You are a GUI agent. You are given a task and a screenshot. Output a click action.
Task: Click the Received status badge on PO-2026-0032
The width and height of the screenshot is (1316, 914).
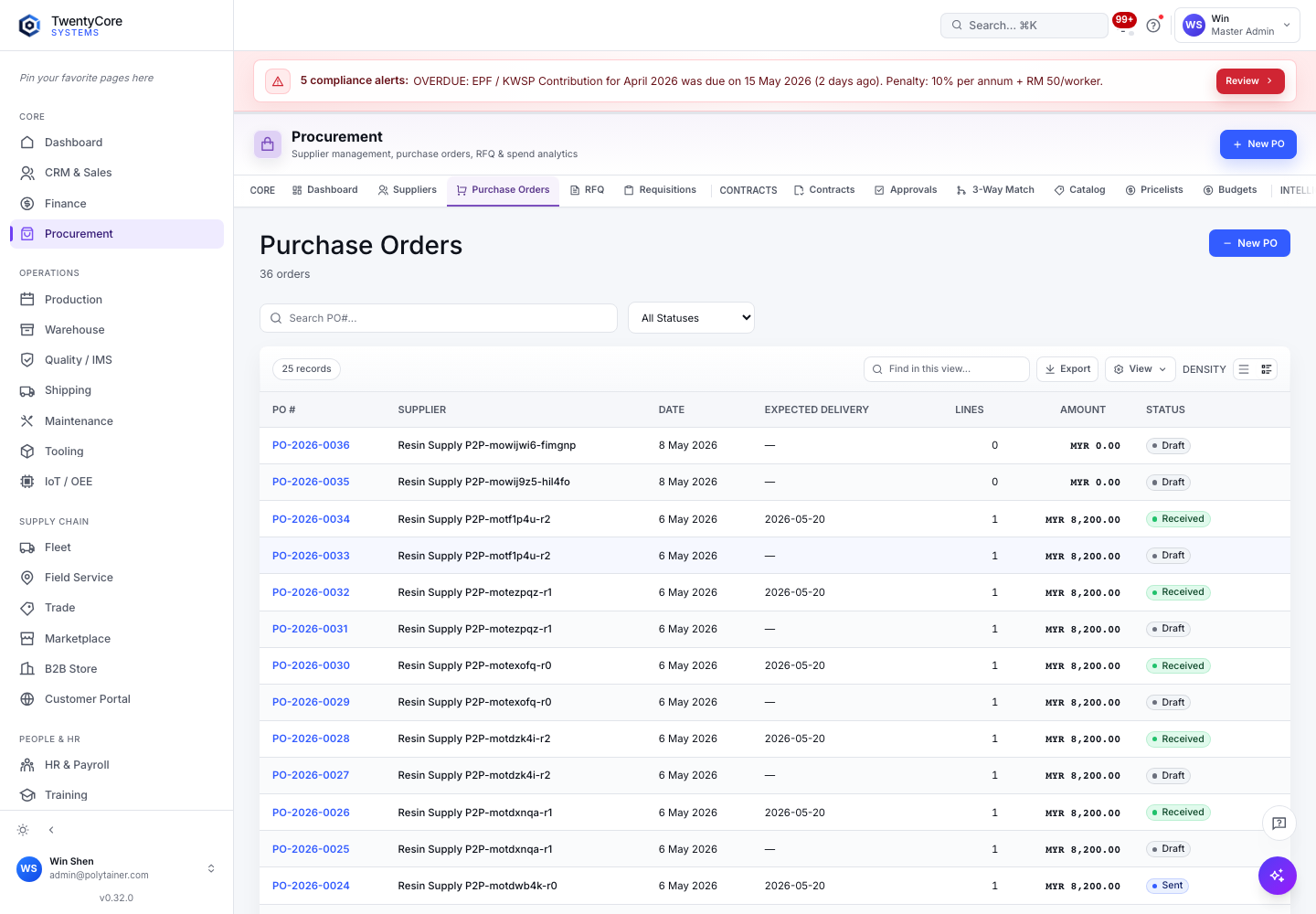1178,592
